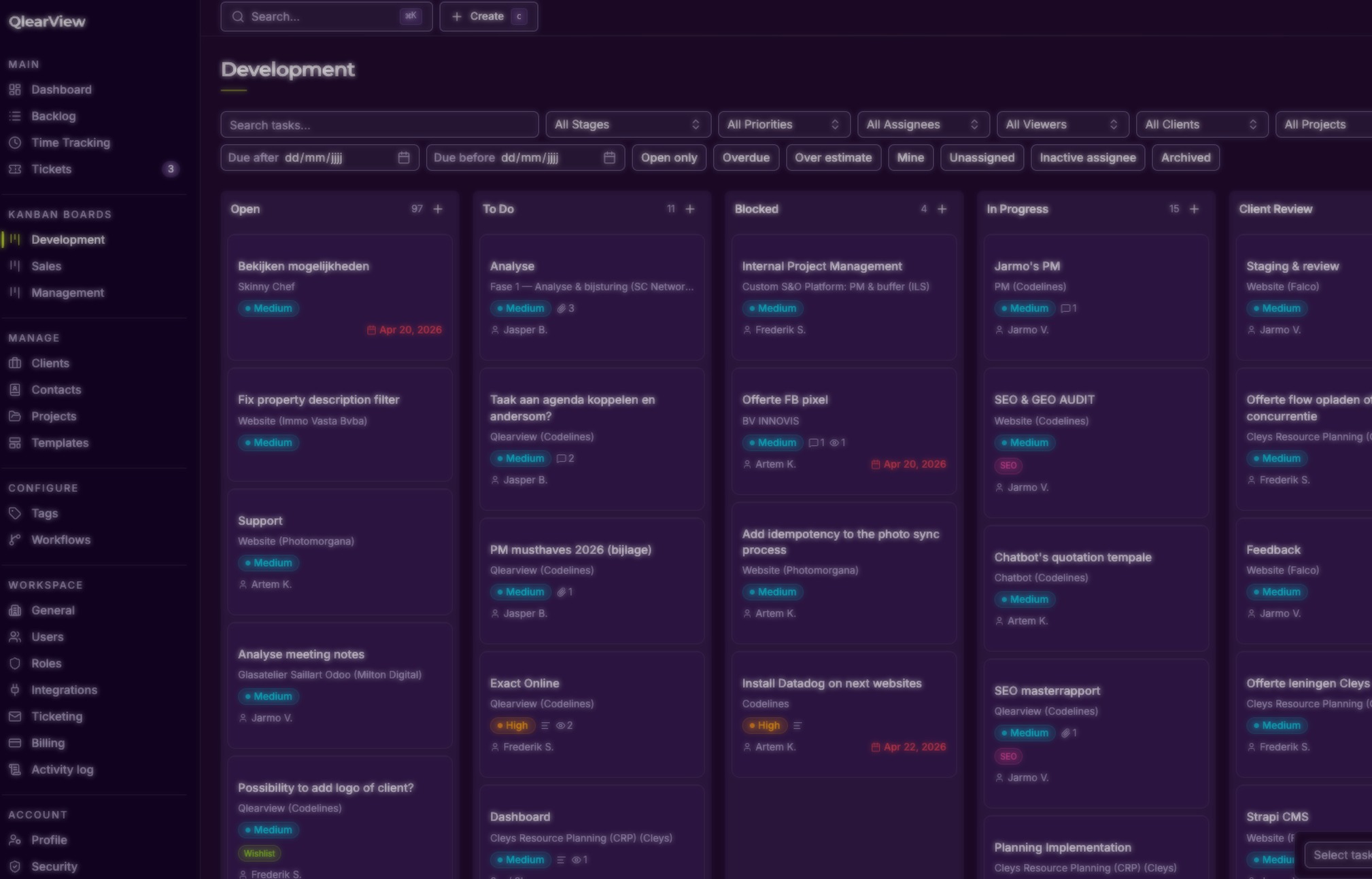Open Activity log in the sidebar
Viewport: 1372px width, 879px height.
click(x=62, y=770)
